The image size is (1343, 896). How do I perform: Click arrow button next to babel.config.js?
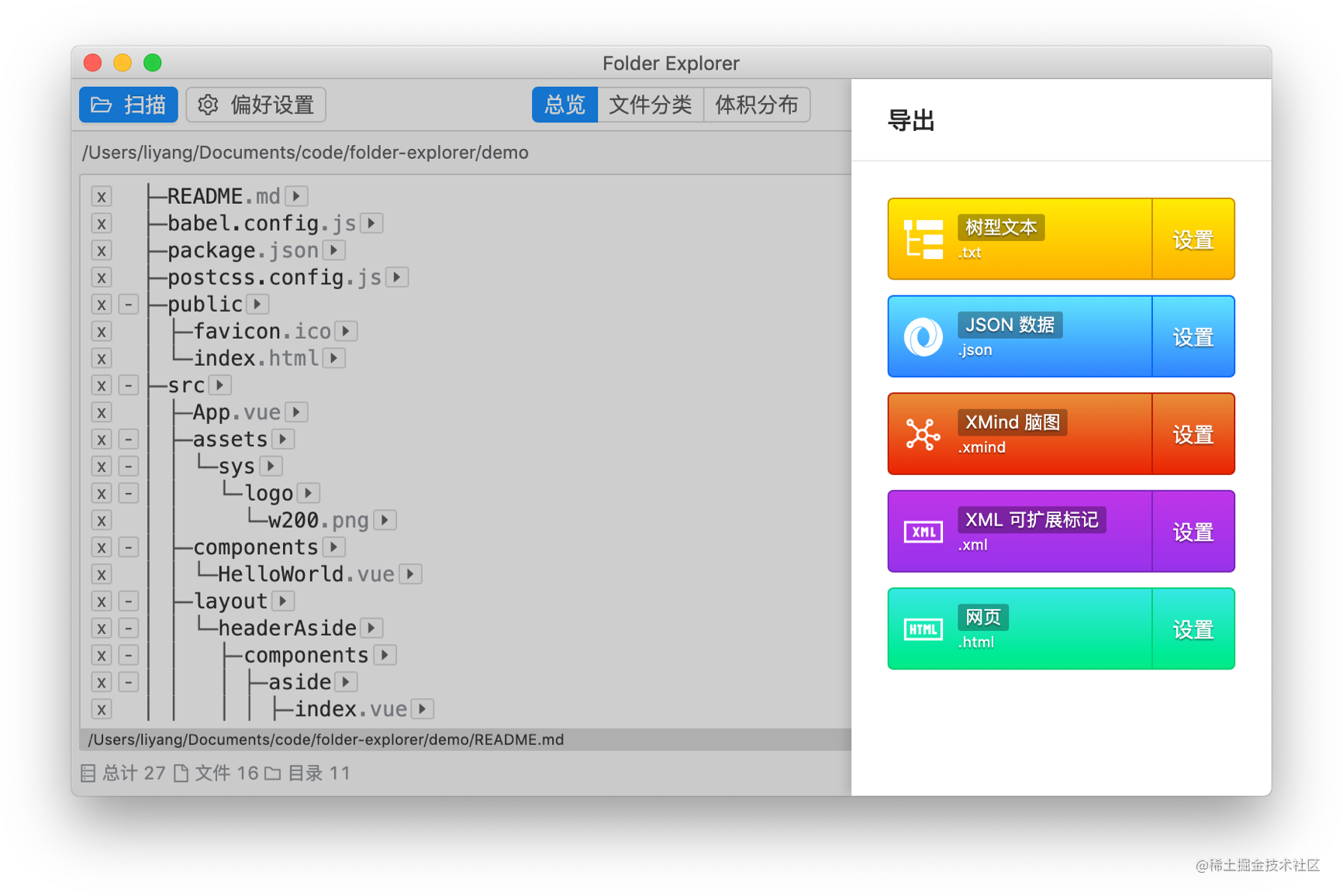(x=371, y=223)
